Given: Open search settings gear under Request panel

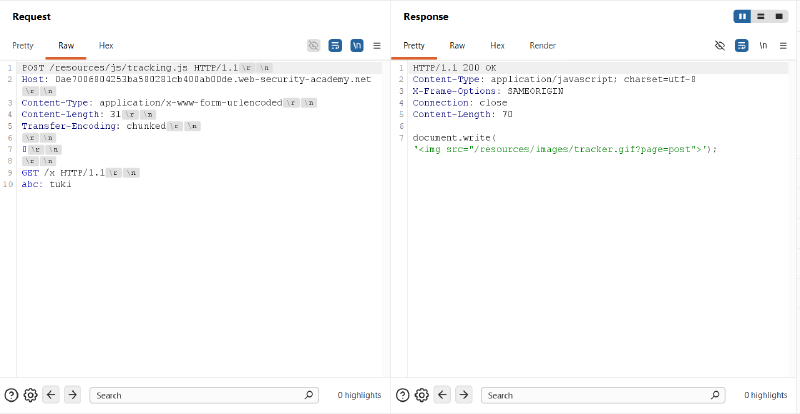Looking at the screenshot, I should click(31, 395).
